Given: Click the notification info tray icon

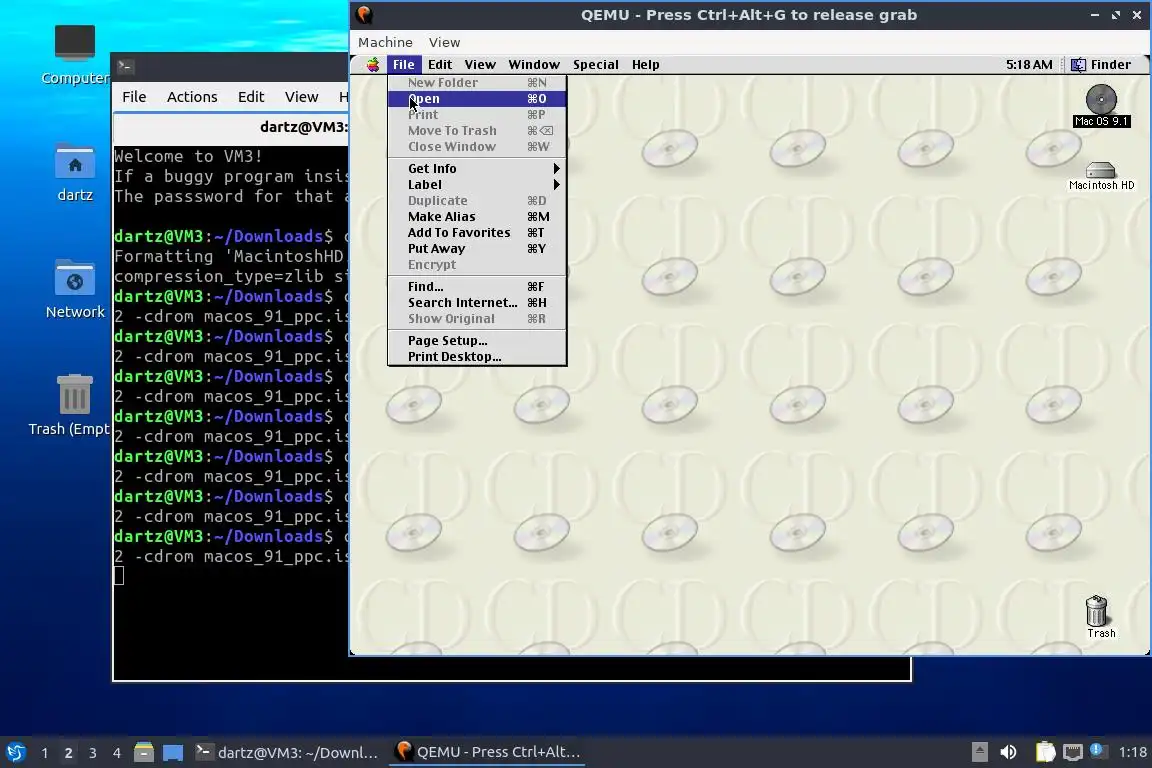Looking at the screenshot, I should point(1097,750).
